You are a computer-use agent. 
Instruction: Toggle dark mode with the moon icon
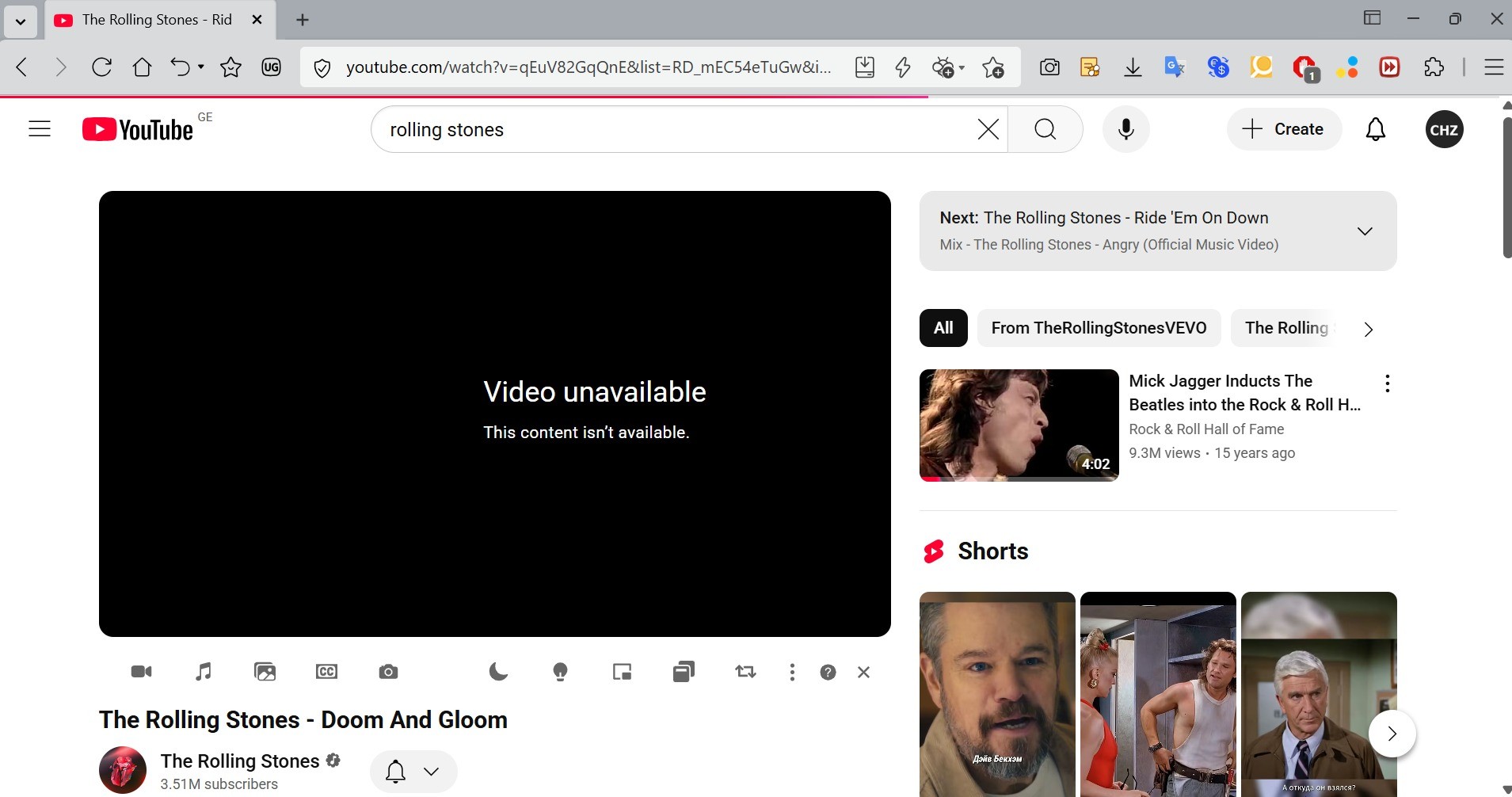point(498,672)
